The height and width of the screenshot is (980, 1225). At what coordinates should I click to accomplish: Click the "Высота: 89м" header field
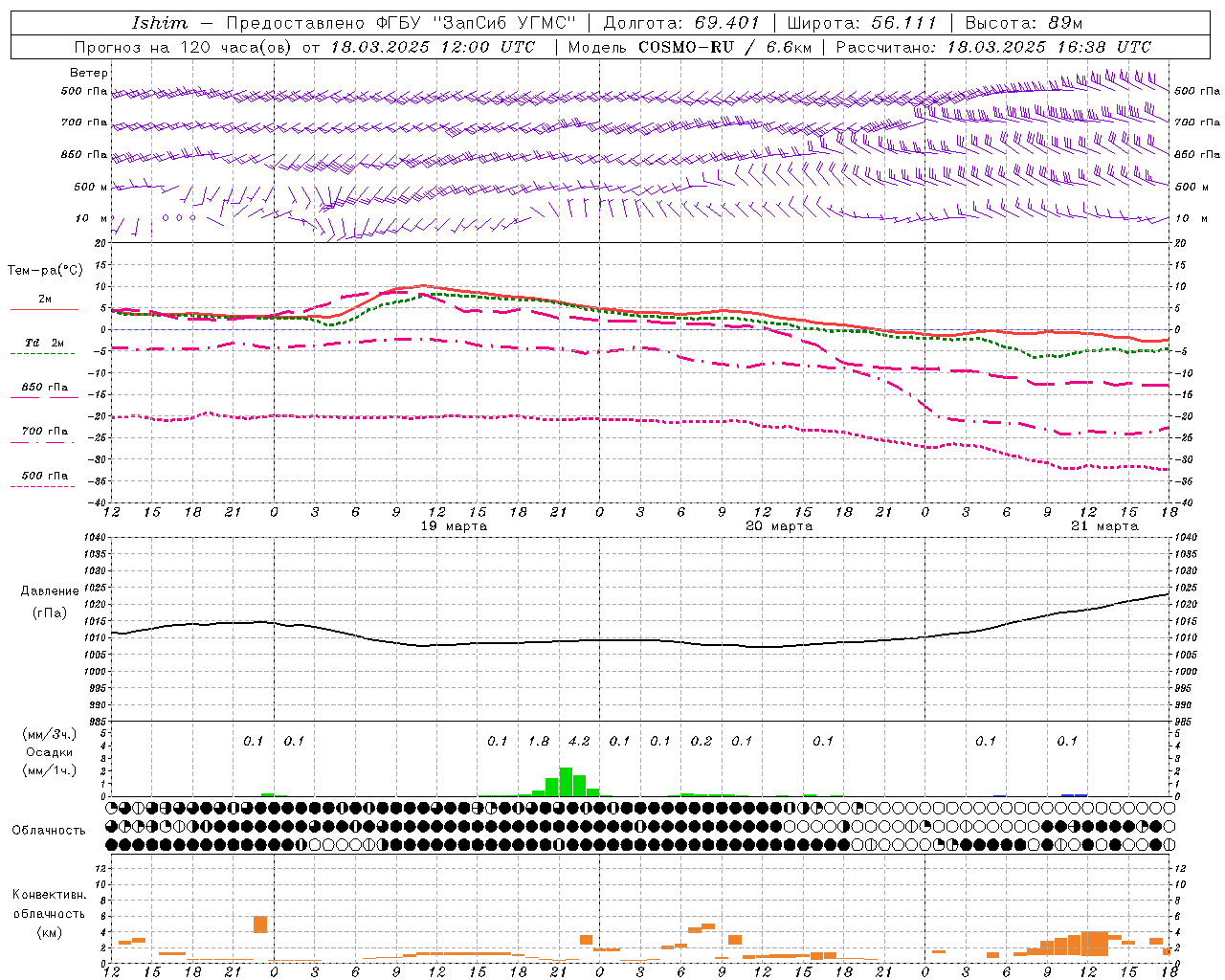pyautogui.click(x=1024, y=23)
